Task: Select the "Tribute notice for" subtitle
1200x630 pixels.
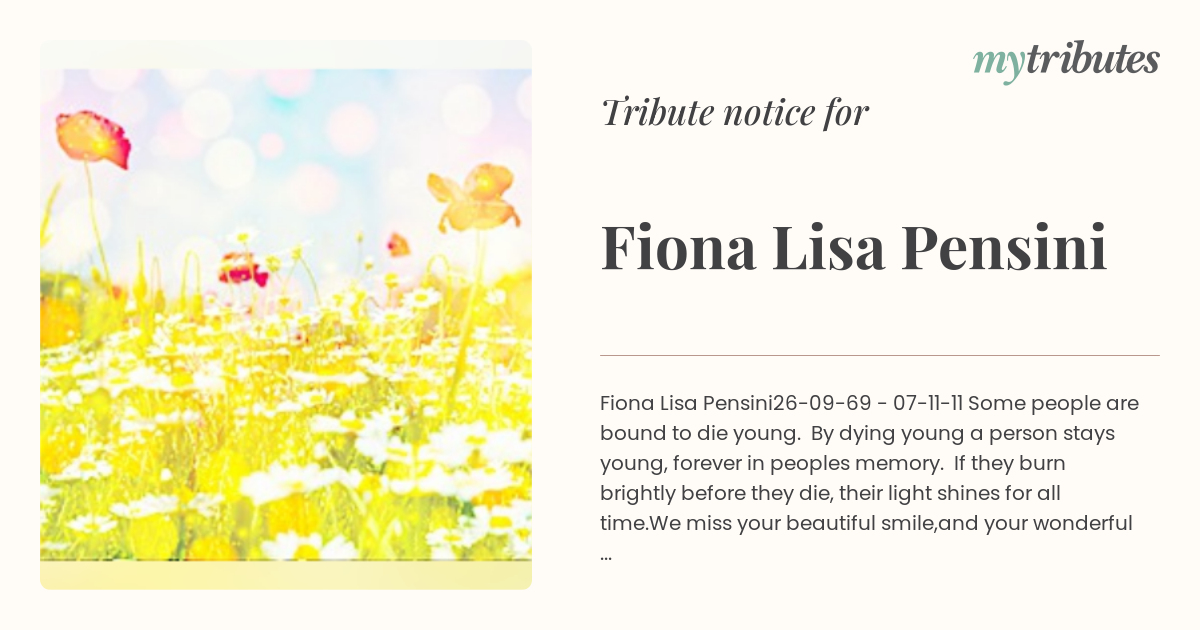Action: point(735,113)
